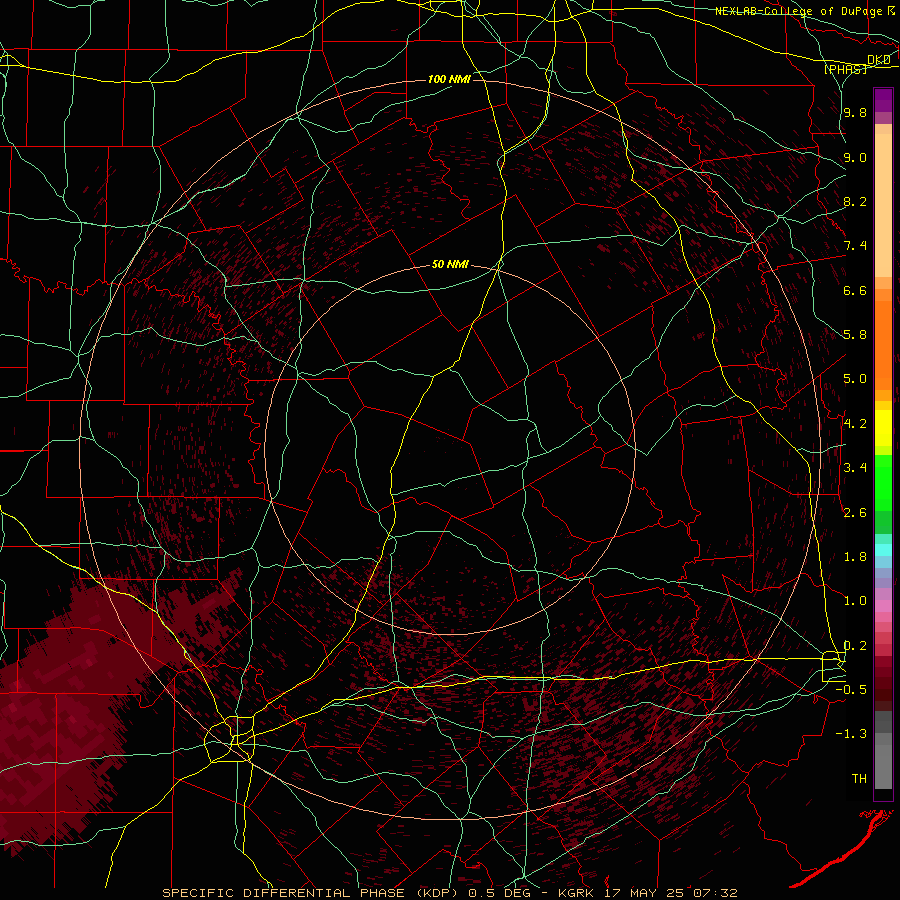Select the -1.3 scale value
The width and height of the screenshot is (900, 900).
click(851, 734)
